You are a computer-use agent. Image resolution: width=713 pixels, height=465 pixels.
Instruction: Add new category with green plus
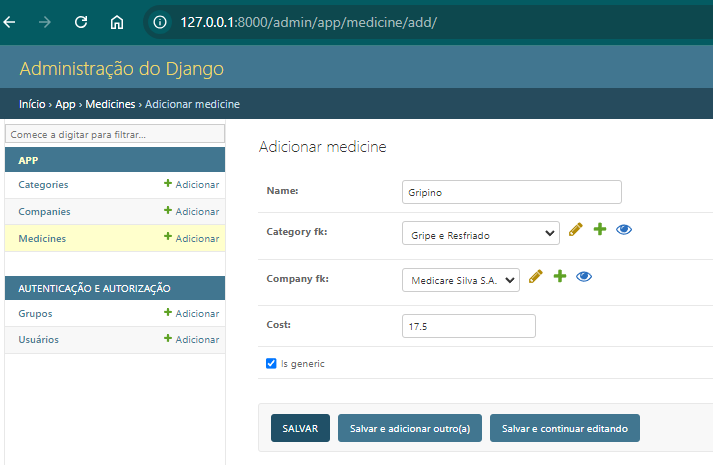(x=600, y=229)
